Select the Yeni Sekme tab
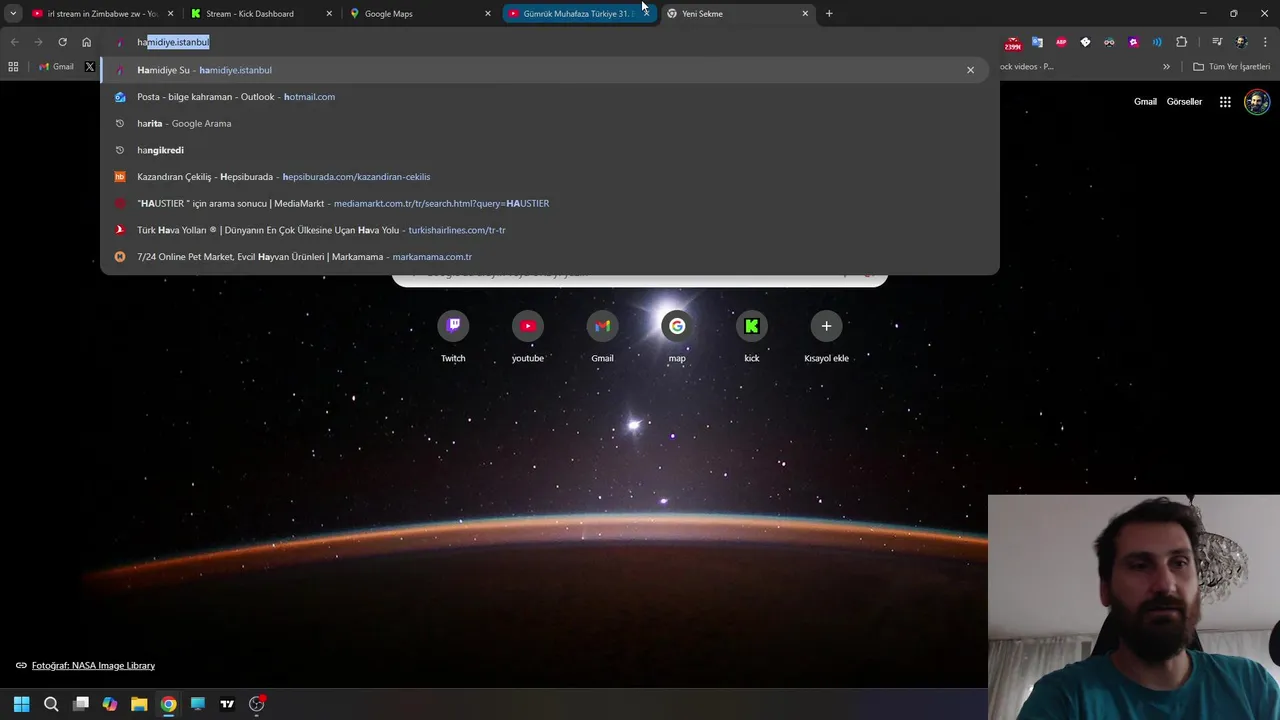The height and width of the screenshot is (720, 1280). point(738,14)
